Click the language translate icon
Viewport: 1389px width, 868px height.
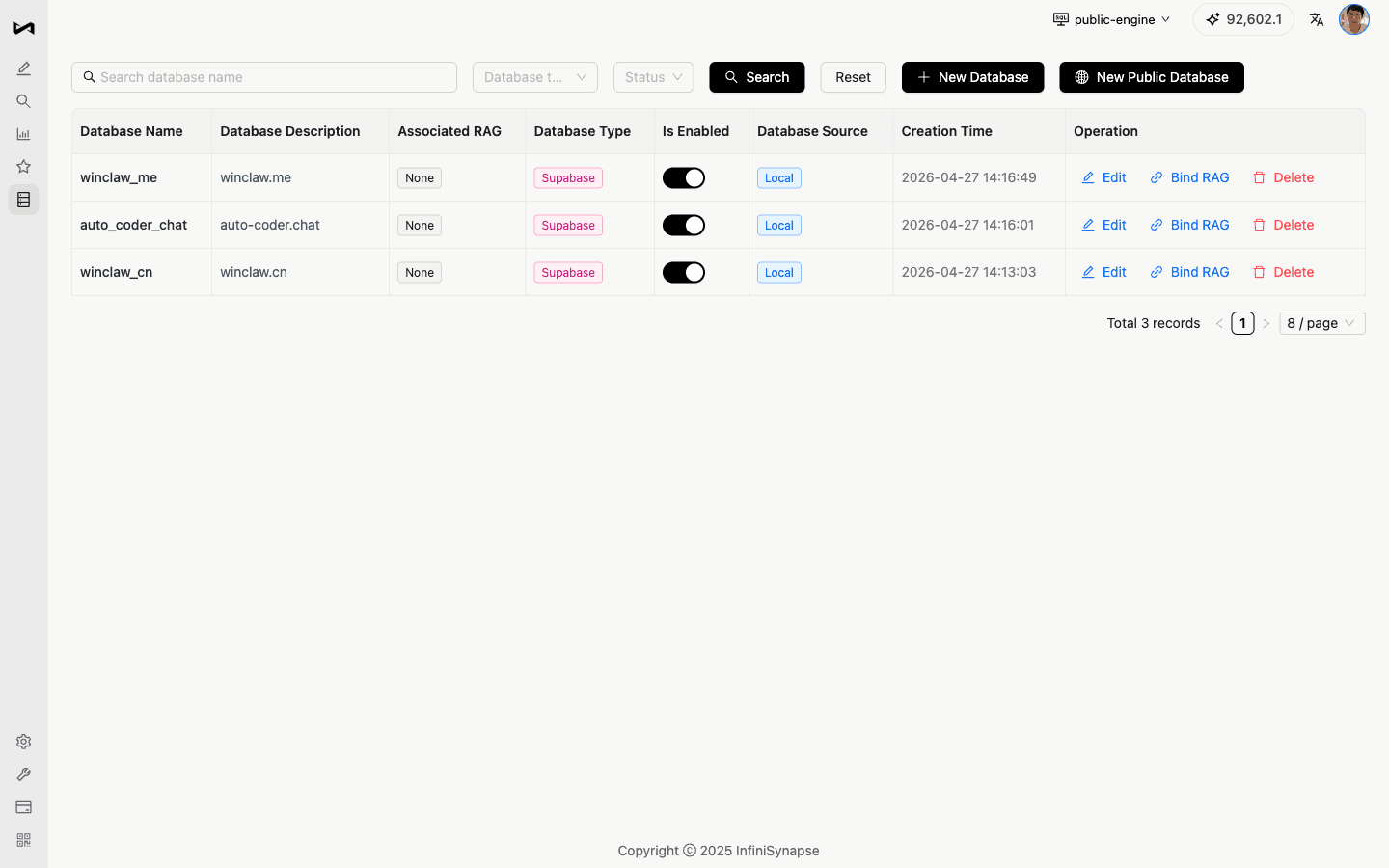1317,19
